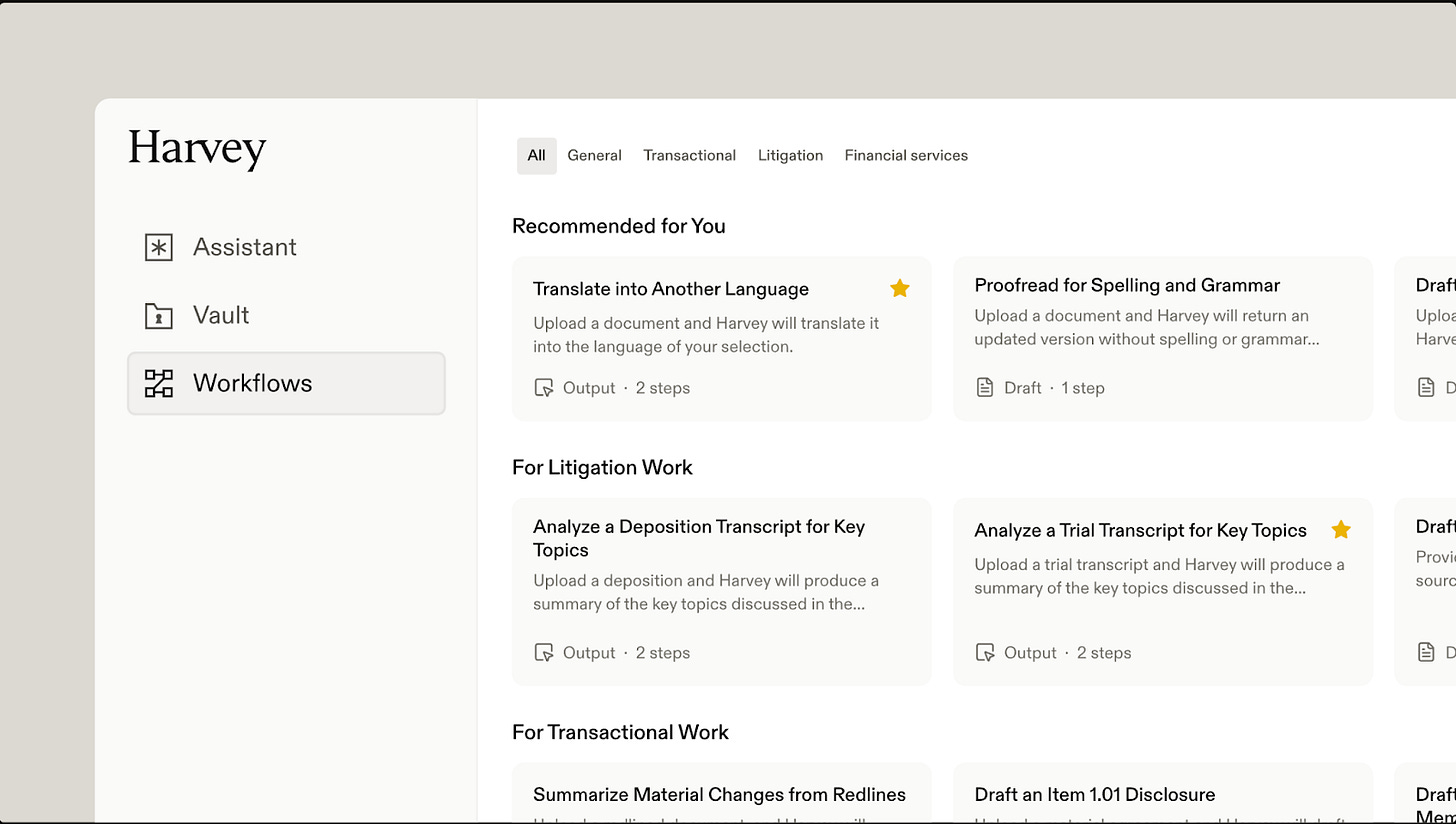Switch to the General tab
The image size is (1456, 824).
594,156
